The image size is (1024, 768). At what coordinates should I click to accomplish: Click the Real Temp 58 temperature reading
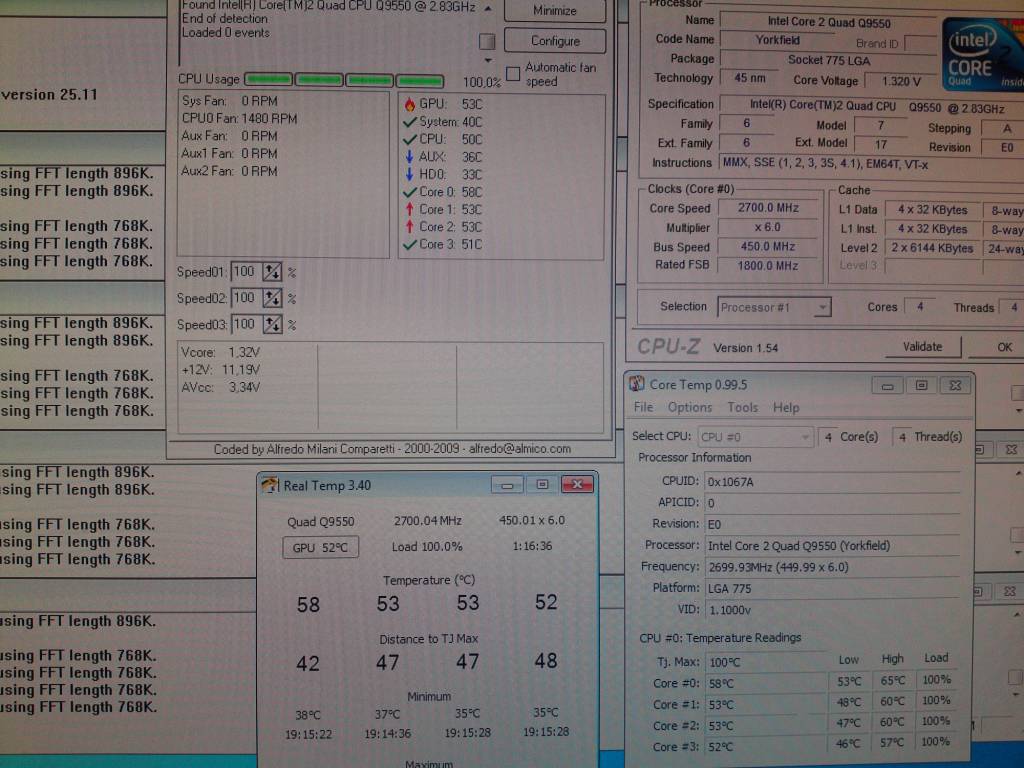coord(308,604)
